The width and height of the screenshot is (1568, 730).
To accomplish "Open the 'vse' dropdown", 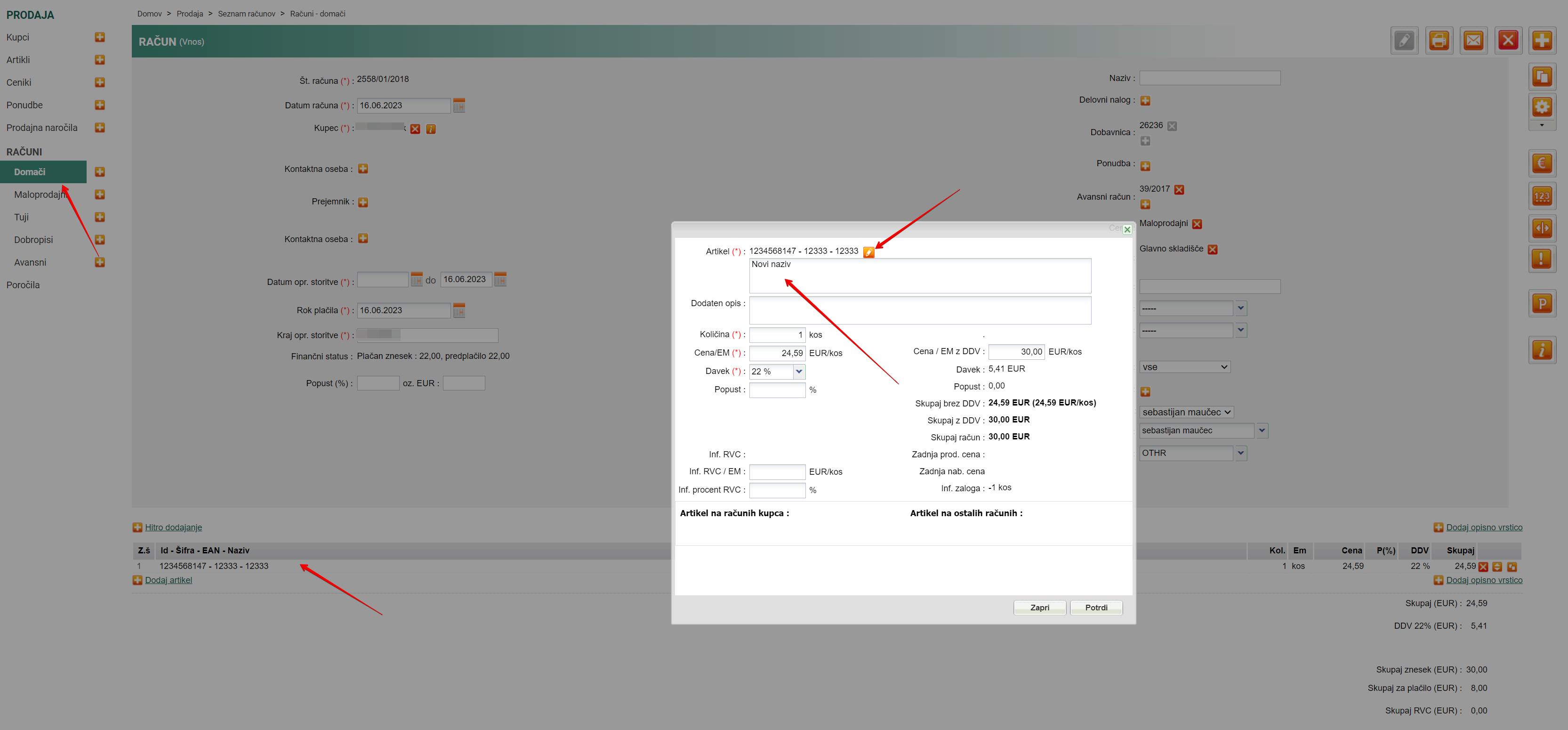I will (1184, 367).
